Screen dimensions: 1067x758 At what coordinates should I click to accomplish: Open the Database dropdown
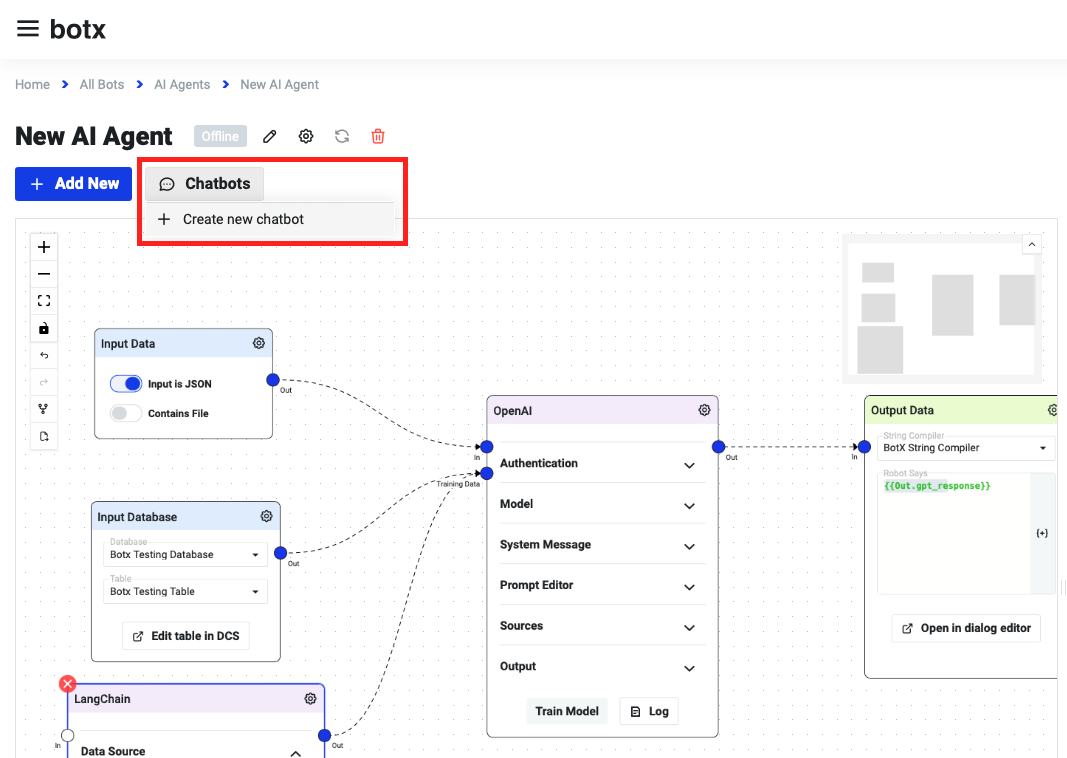185,555
